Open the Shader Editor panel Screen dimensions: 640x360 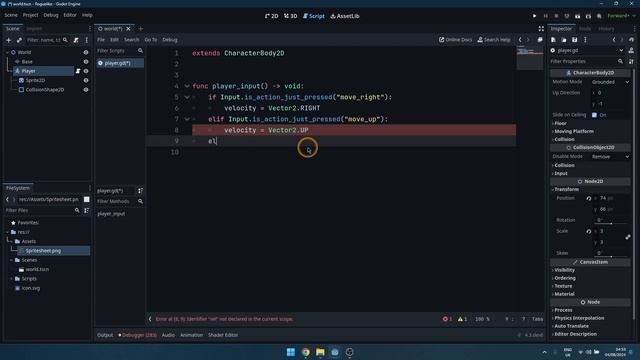pos(223,335)
